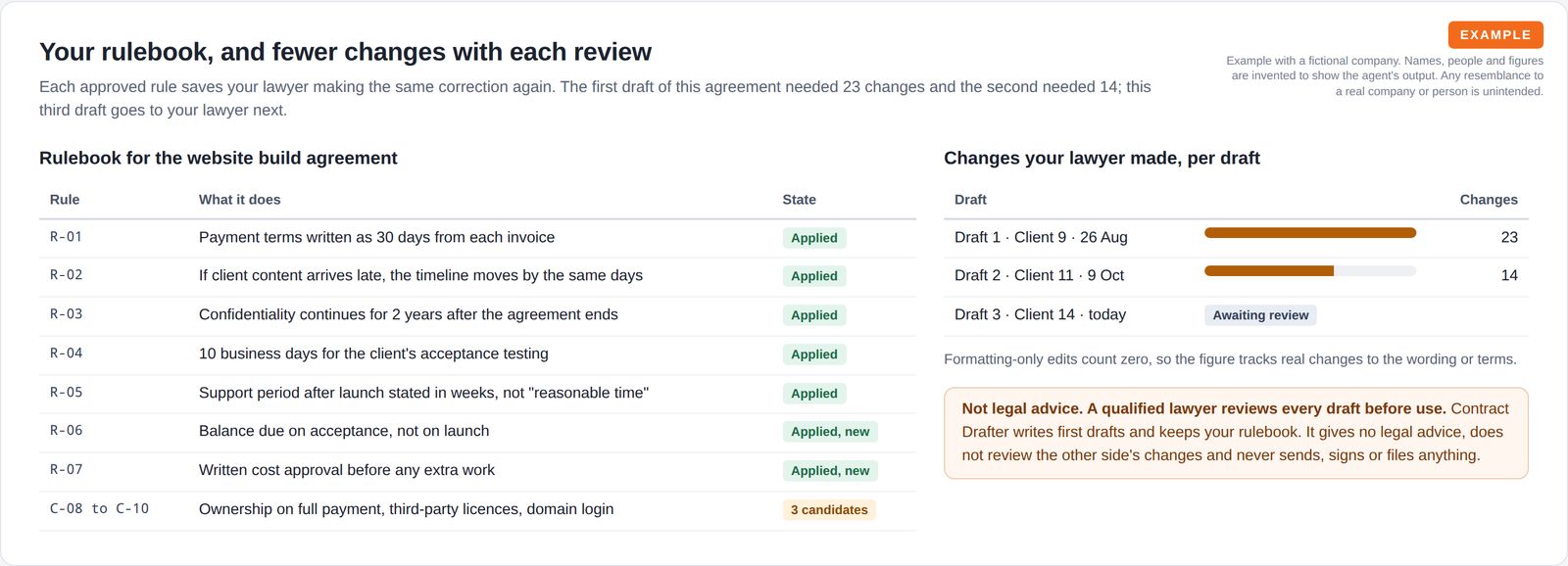Click the 'Rule' column header
The image size is (1568, 566).
(65, 199)
